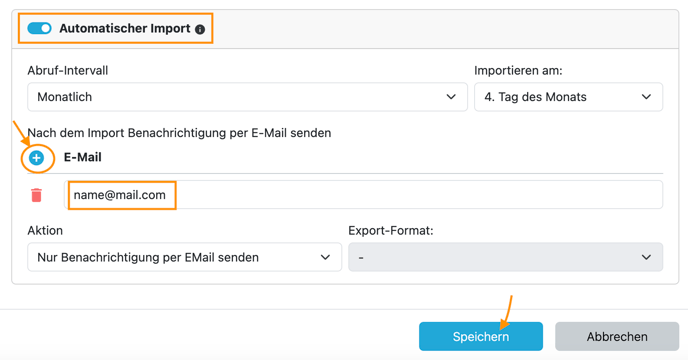The width and height of the screenshot is (688, 360).
Task: Delete the name@mail.com entry via trash icon
Action: point(36,195)
